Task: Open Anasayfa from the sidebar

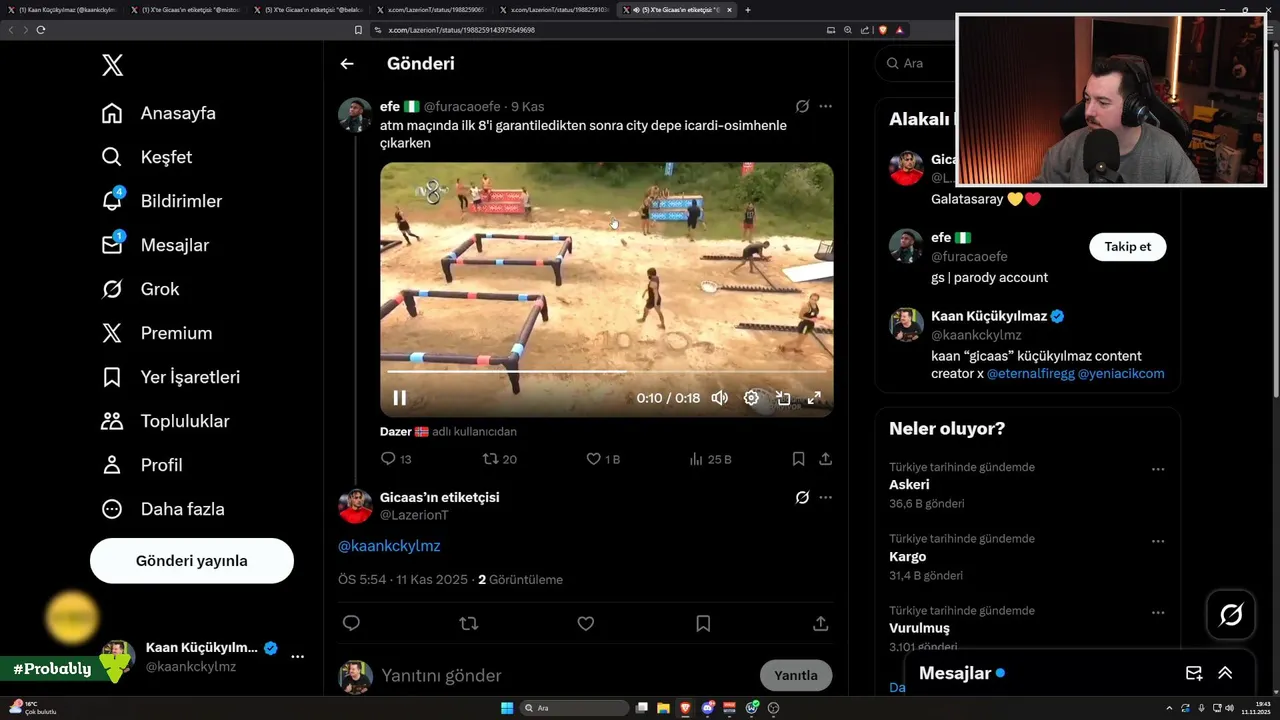Action: tap(158, 113)
